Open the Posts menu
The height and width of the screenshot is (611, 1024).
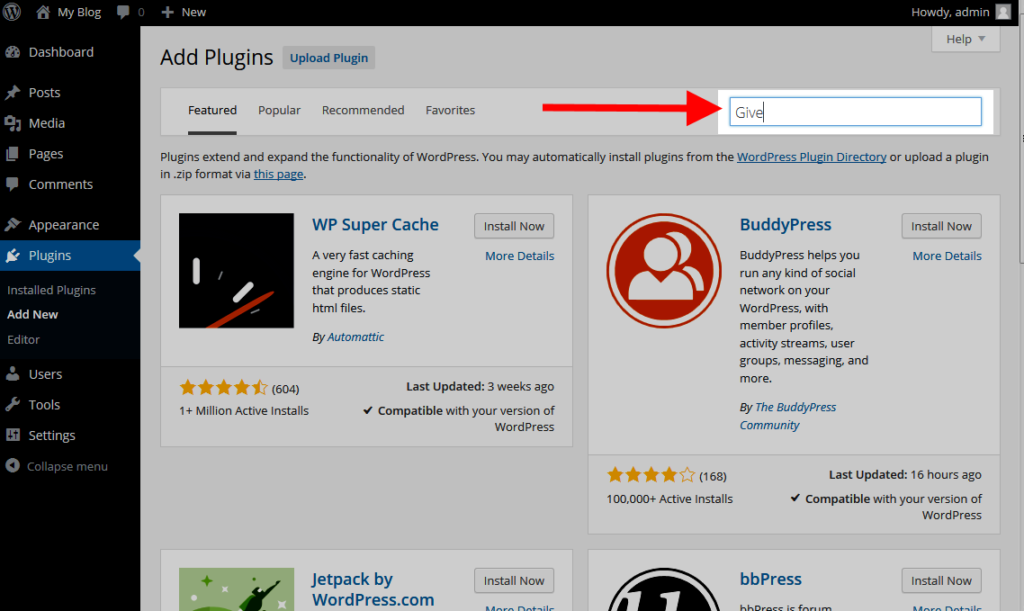44,93
